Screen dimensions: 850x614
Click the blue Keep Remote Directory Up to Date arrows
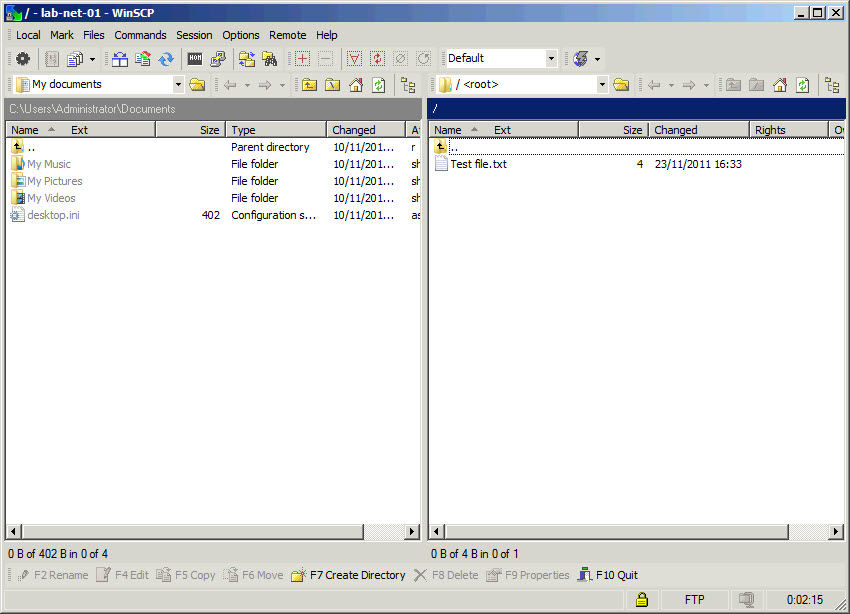166,59
